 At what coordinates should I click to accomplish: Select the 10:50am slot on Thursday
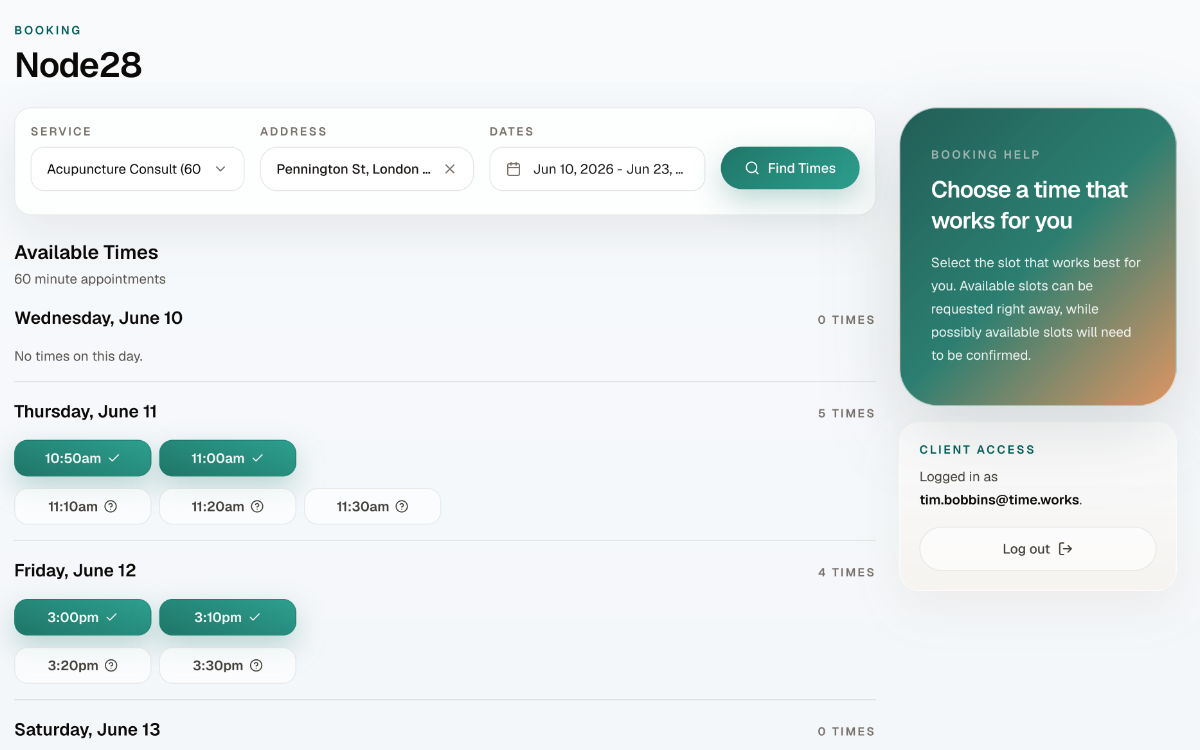83,458
